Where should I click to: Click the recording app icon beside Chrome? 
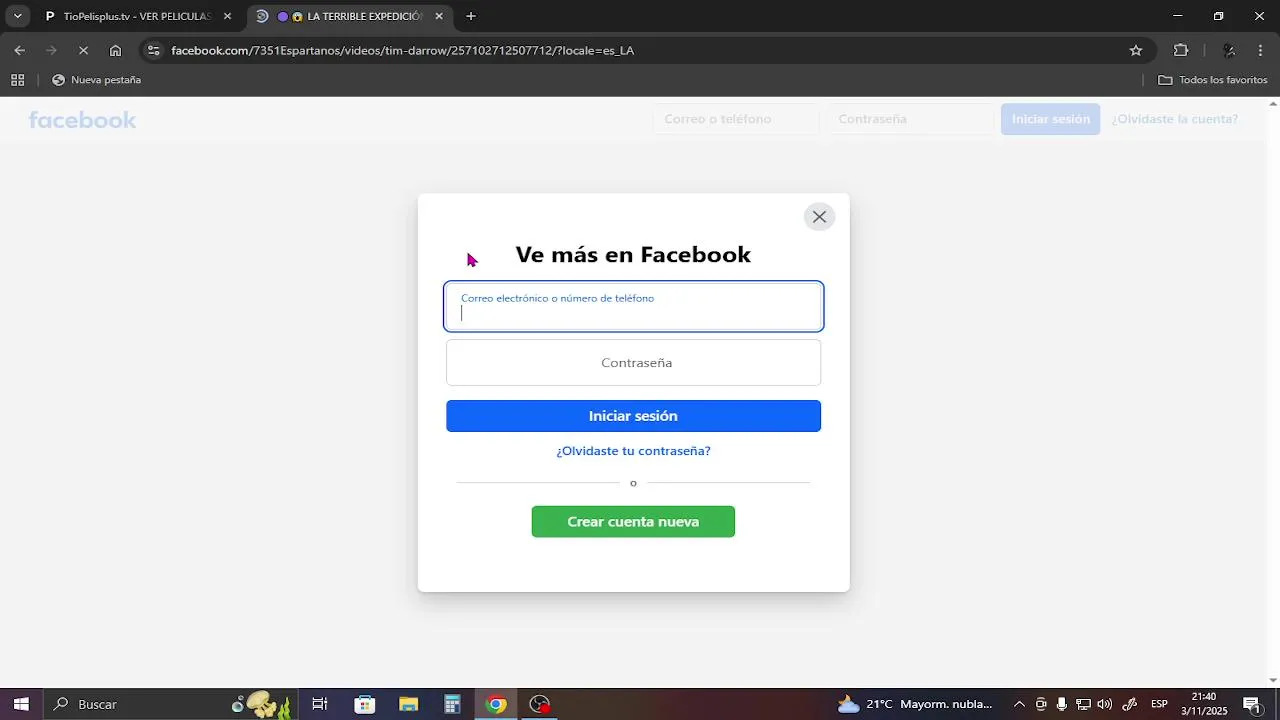click(540, 704)
